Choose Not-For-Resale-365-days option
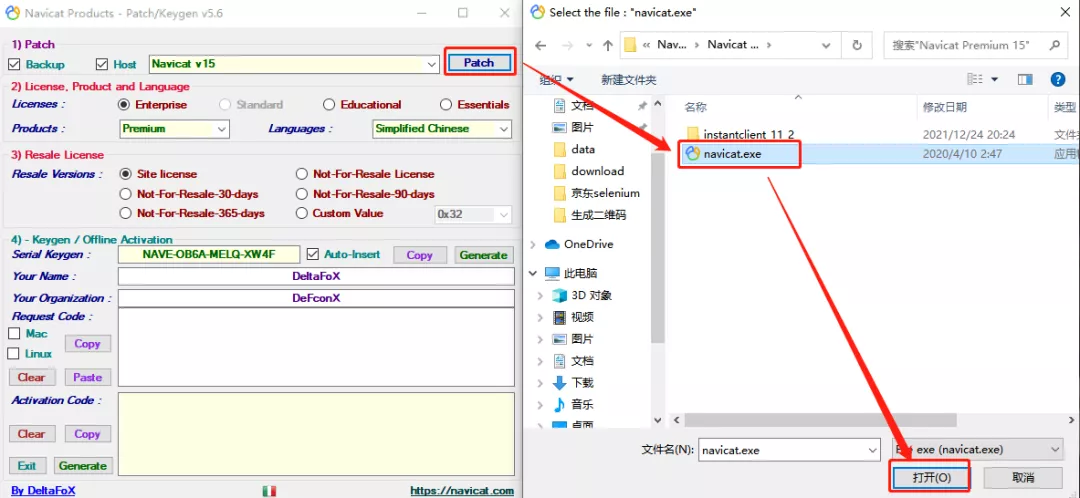 coord(125,214)
